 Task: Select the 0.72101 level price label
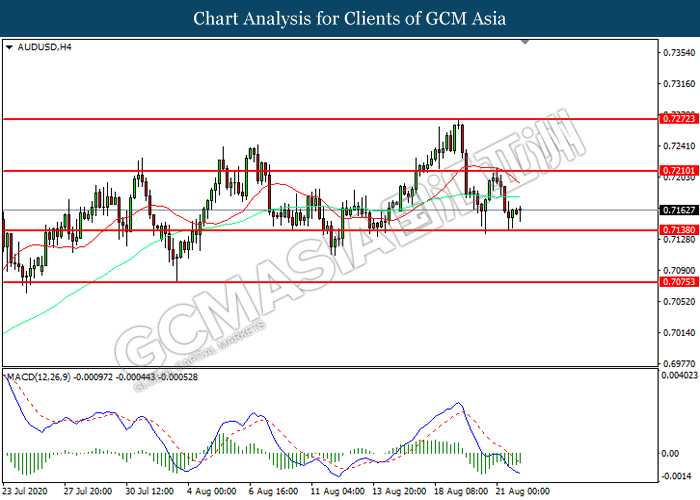[x=679, y=171]
